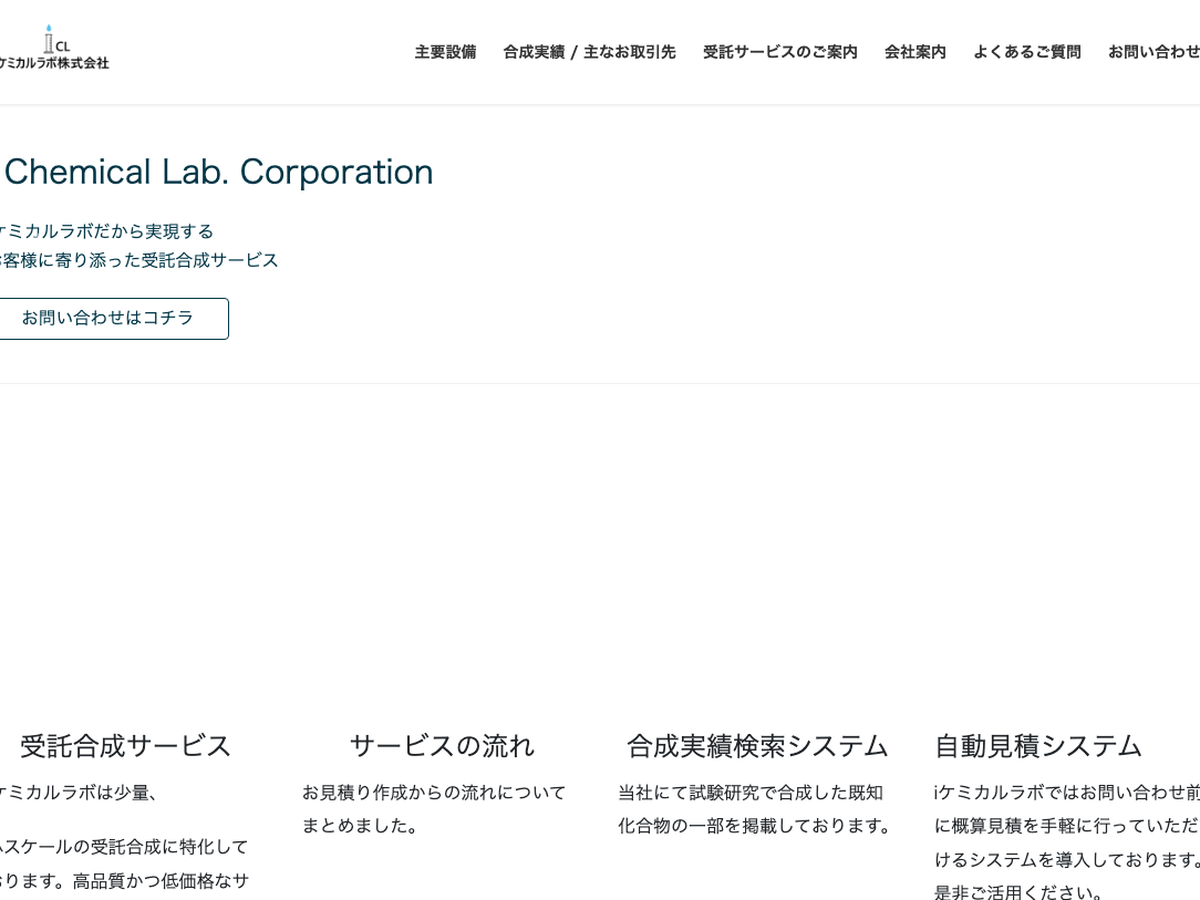Click the サービスの流れ heading
The image size is (1200, 900).
(x=442, y=746)
